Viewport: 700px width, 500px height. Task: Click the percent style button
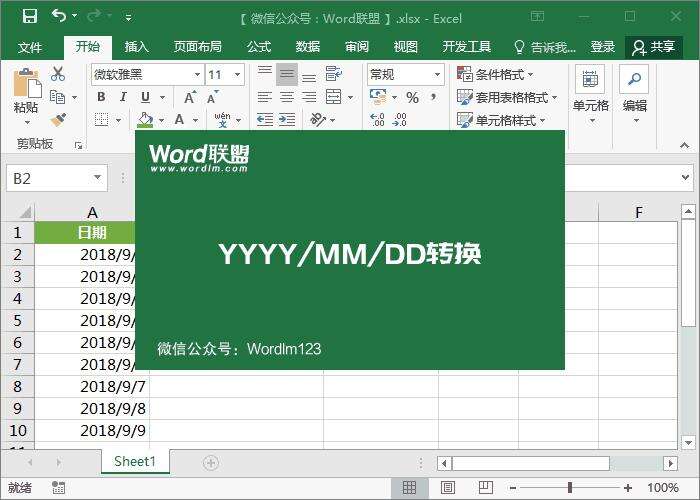412,97
